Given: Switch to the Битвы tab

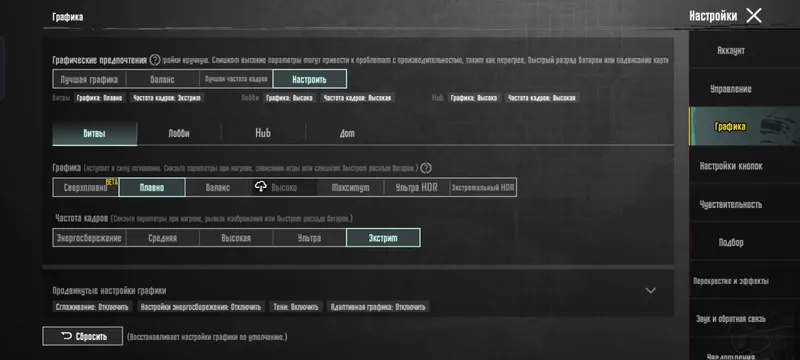Looking at the screenshot, I should click(94, 134).
